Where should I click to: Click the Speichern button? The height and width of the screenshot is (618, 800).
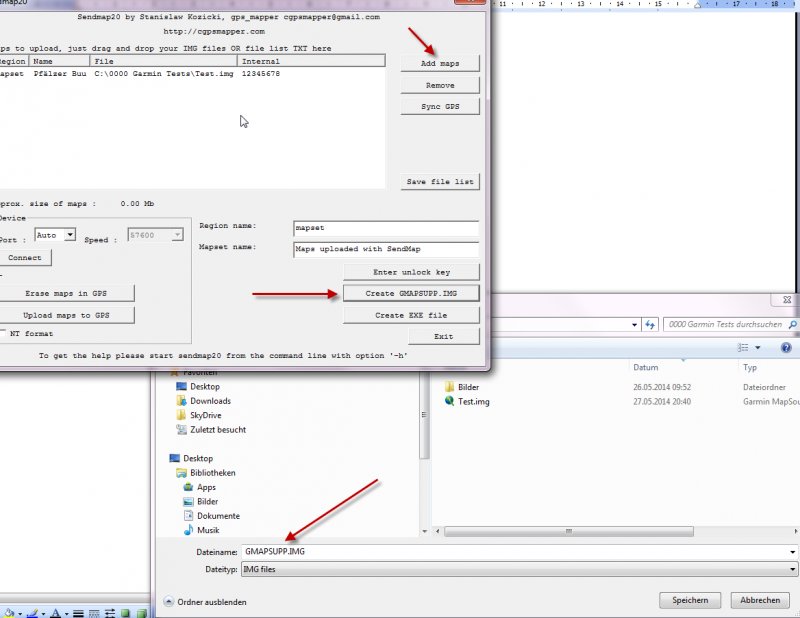690,600
